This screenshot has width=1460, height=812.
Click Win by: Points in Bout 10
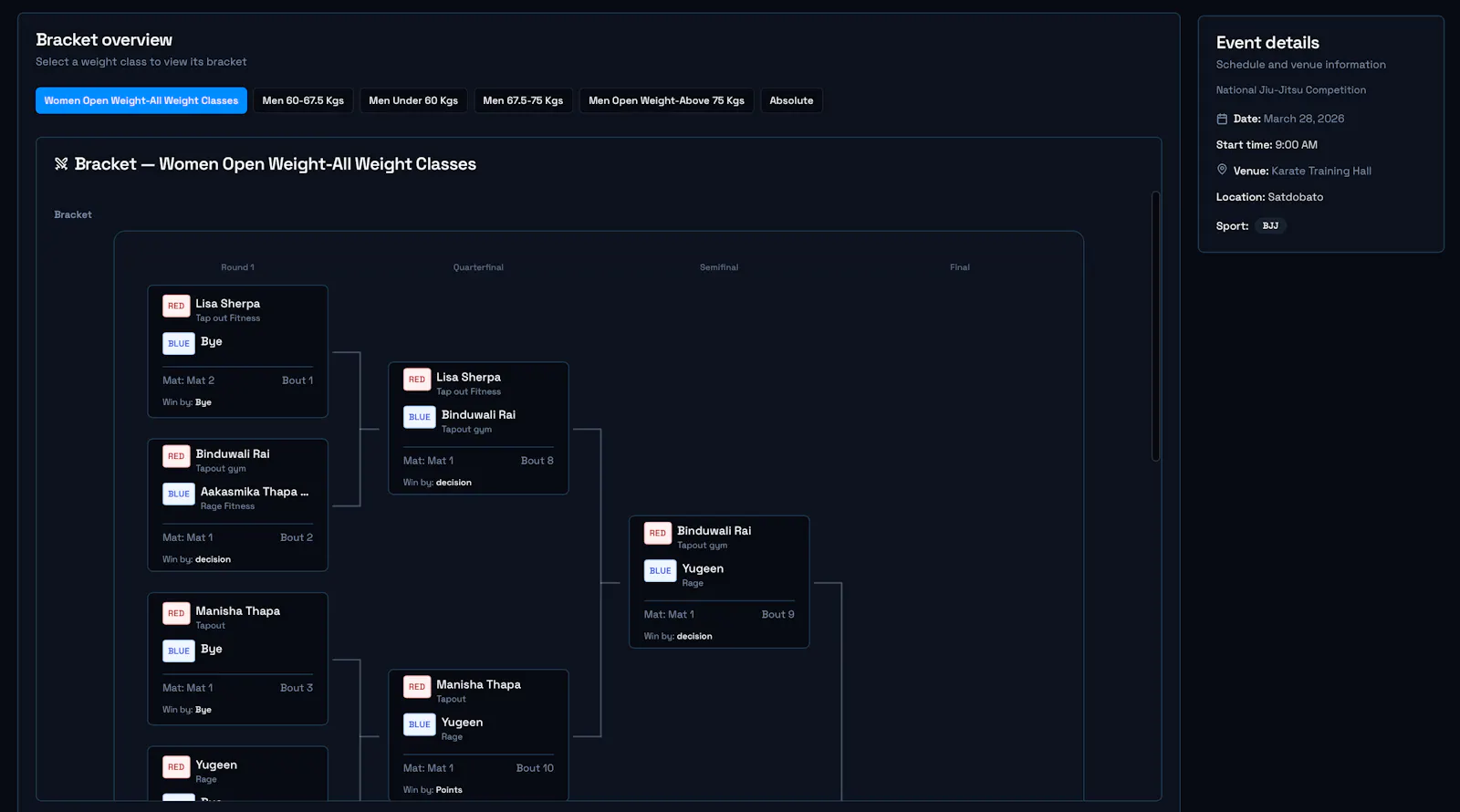[x=433, y=790]
